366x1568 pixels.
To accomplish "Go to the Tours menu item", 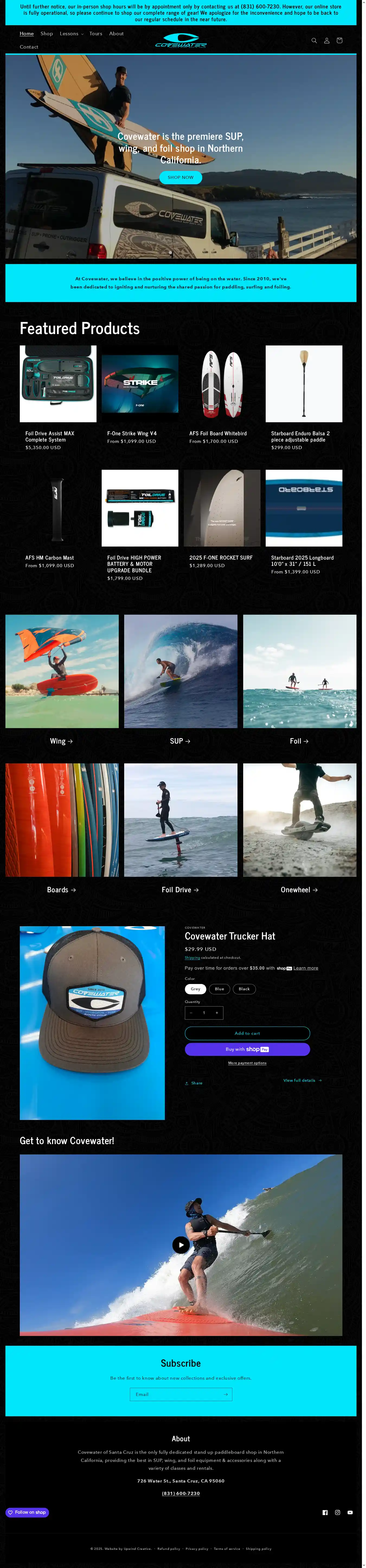I will pos(96,33).
